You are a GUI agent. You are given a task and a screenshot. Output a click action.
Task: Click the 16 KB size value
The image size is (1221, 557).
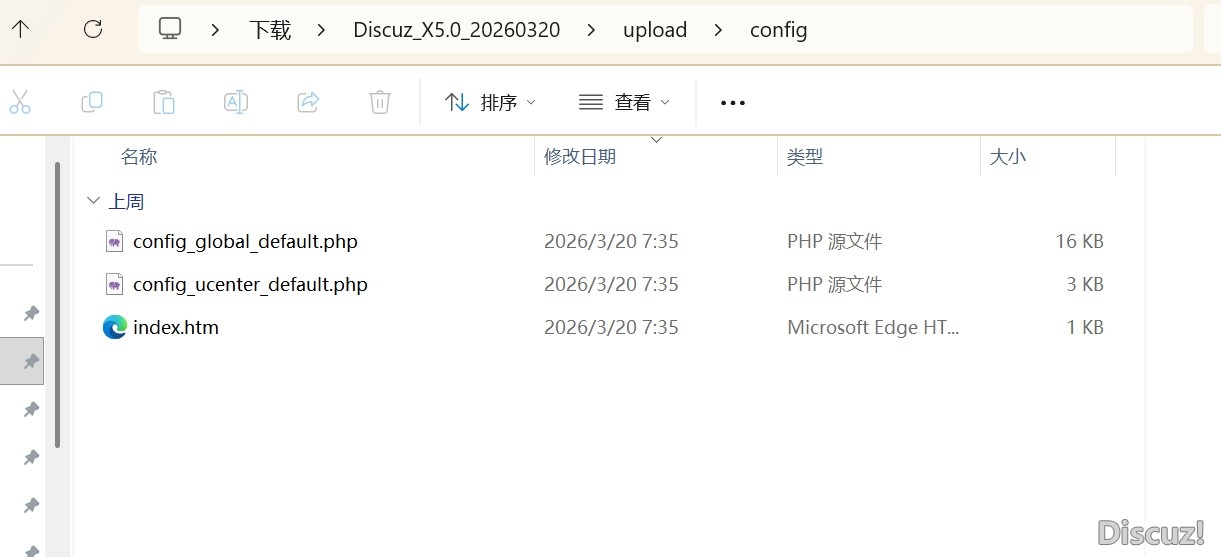[x=1079, y=241]
